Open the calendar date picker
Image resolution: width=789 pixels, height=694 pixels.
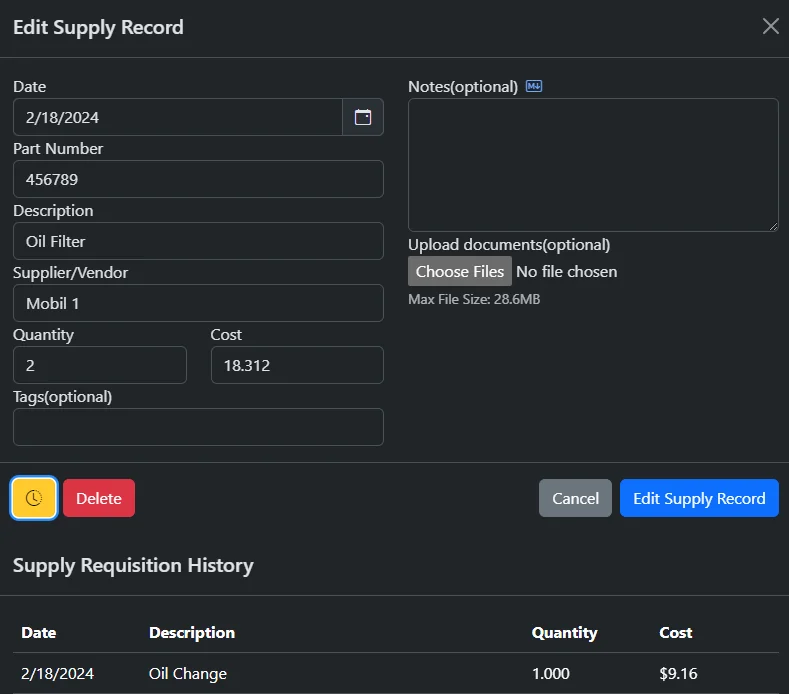363,117
